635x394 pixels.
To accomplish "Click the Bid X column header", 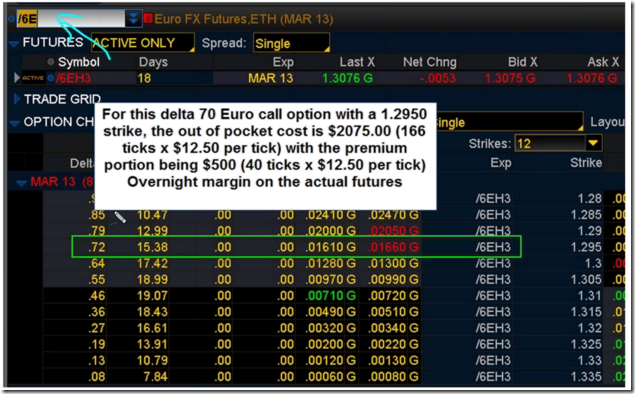I will pos(523,62).
